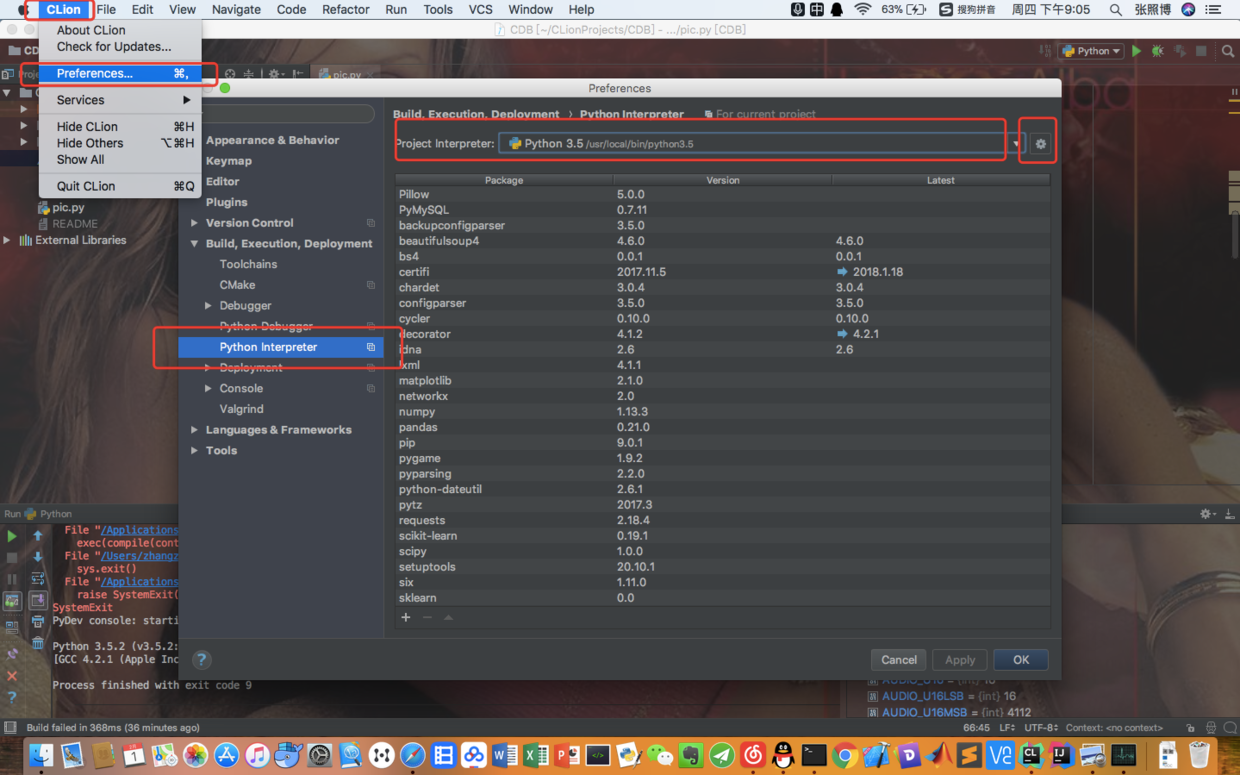Select Toolchains settings
Viewport: 1240px width, 775px height.
tap(248, 264)
